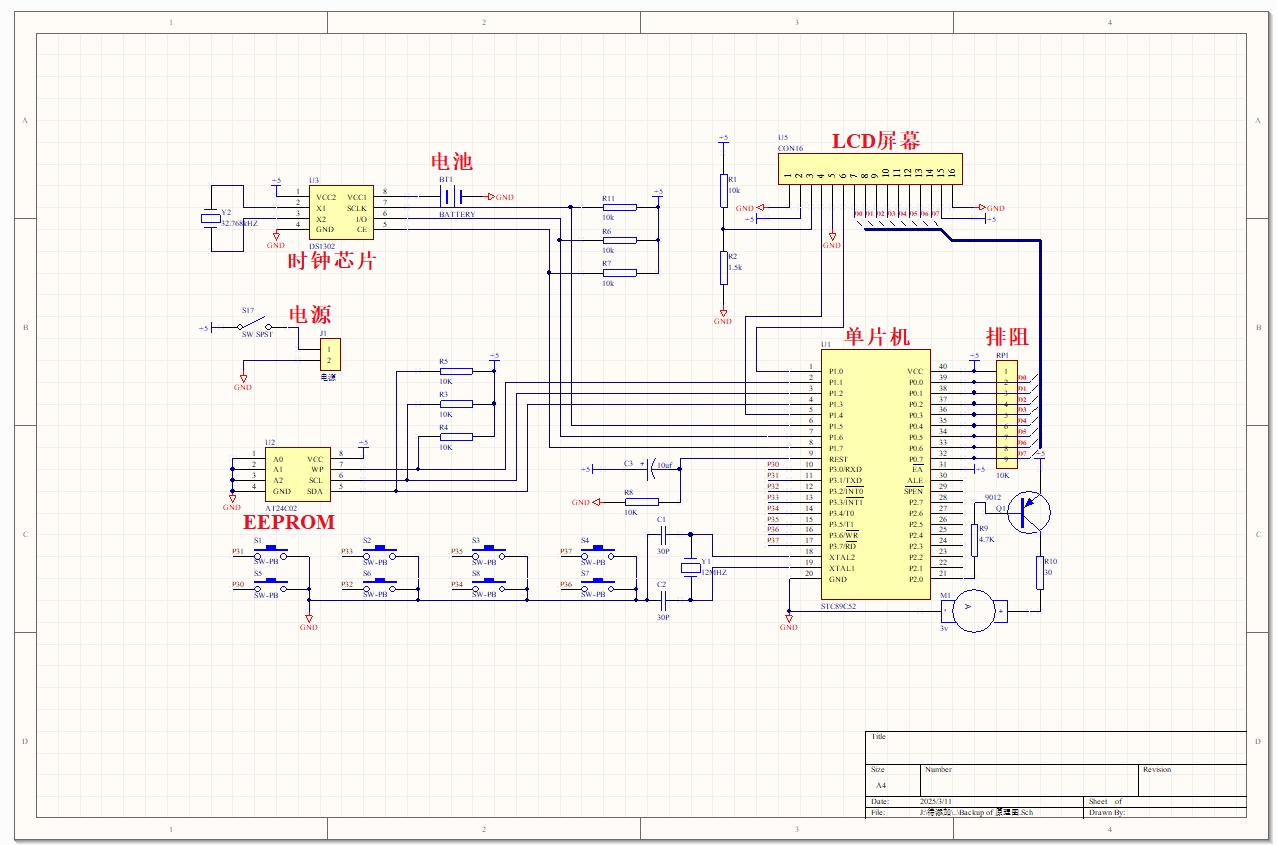
Task: Click the P31 net label
Action: coord(238,551)
